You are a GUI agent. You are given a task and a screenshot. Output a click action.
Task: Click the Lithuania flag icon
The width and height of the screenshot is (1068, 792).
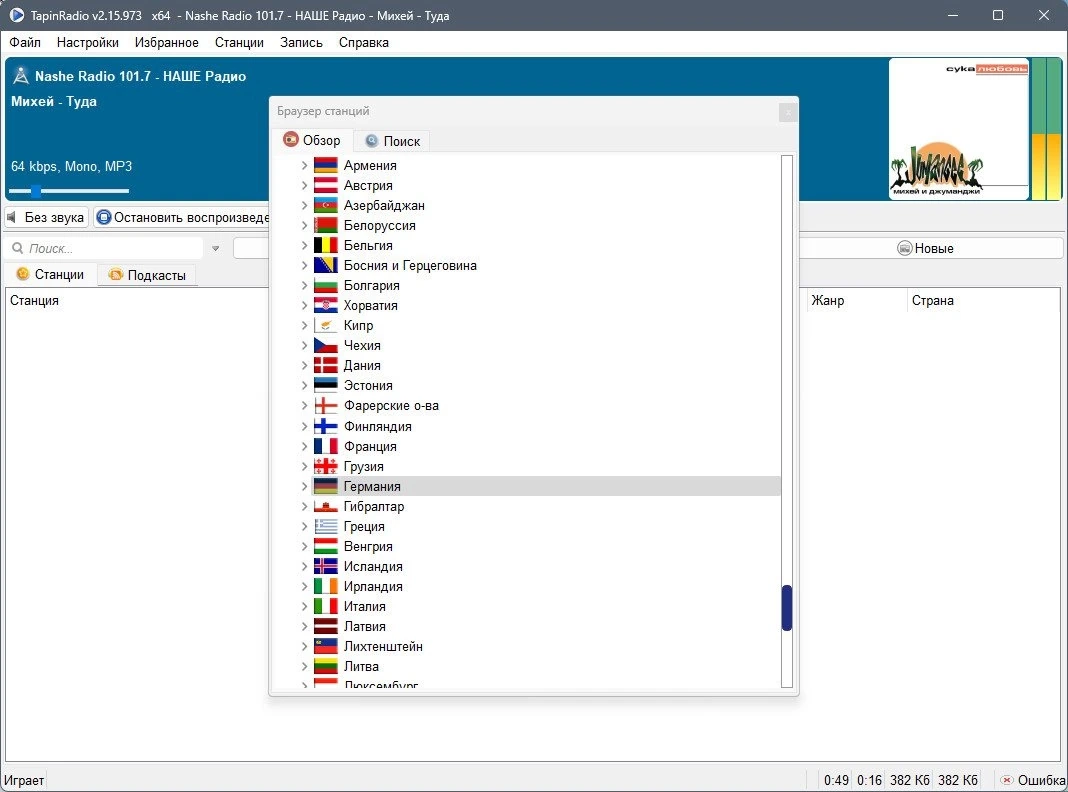(326, 667)
